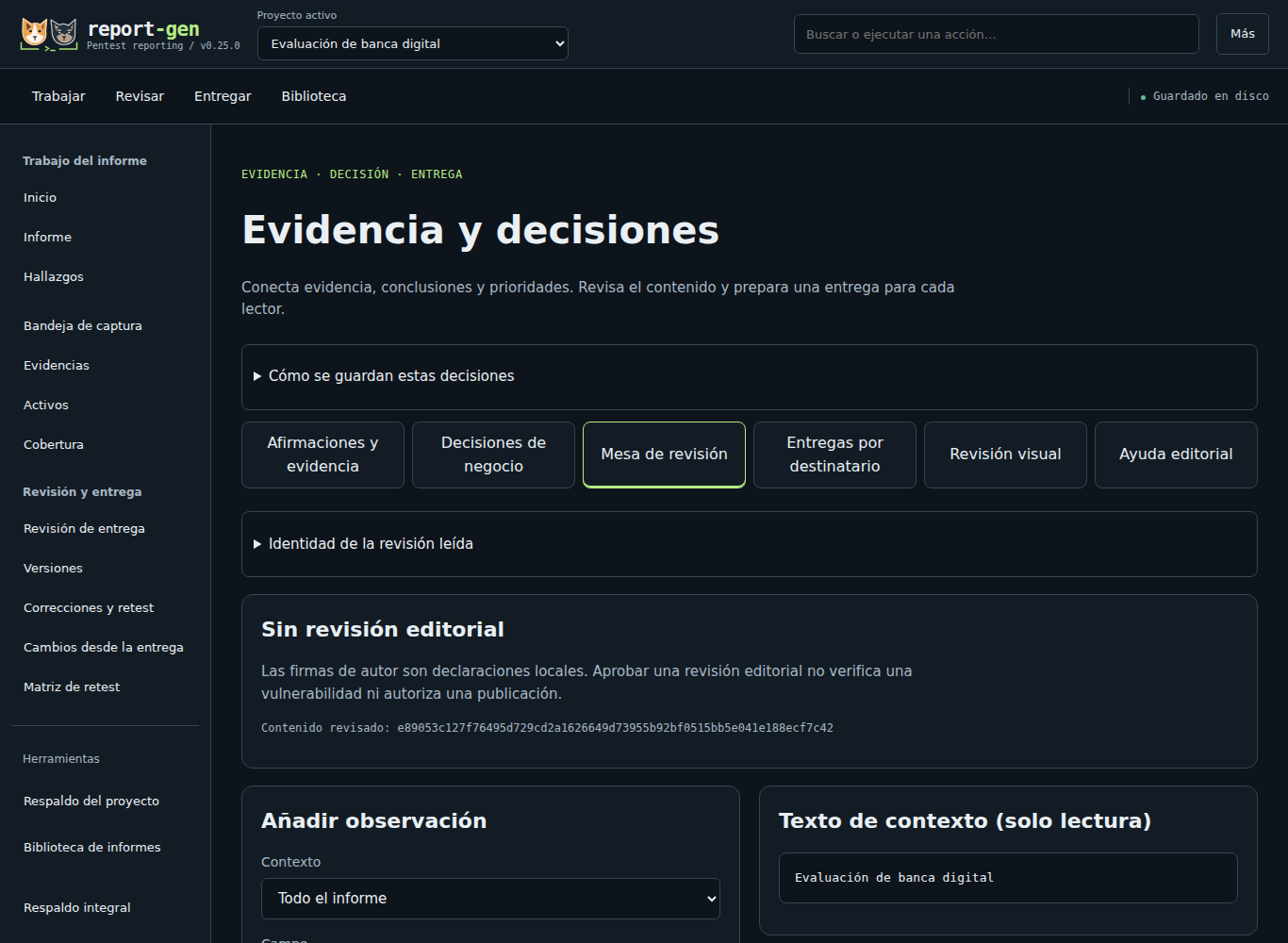
Task: Open Evidencias in the sidebar
Action: coord(57,365)
